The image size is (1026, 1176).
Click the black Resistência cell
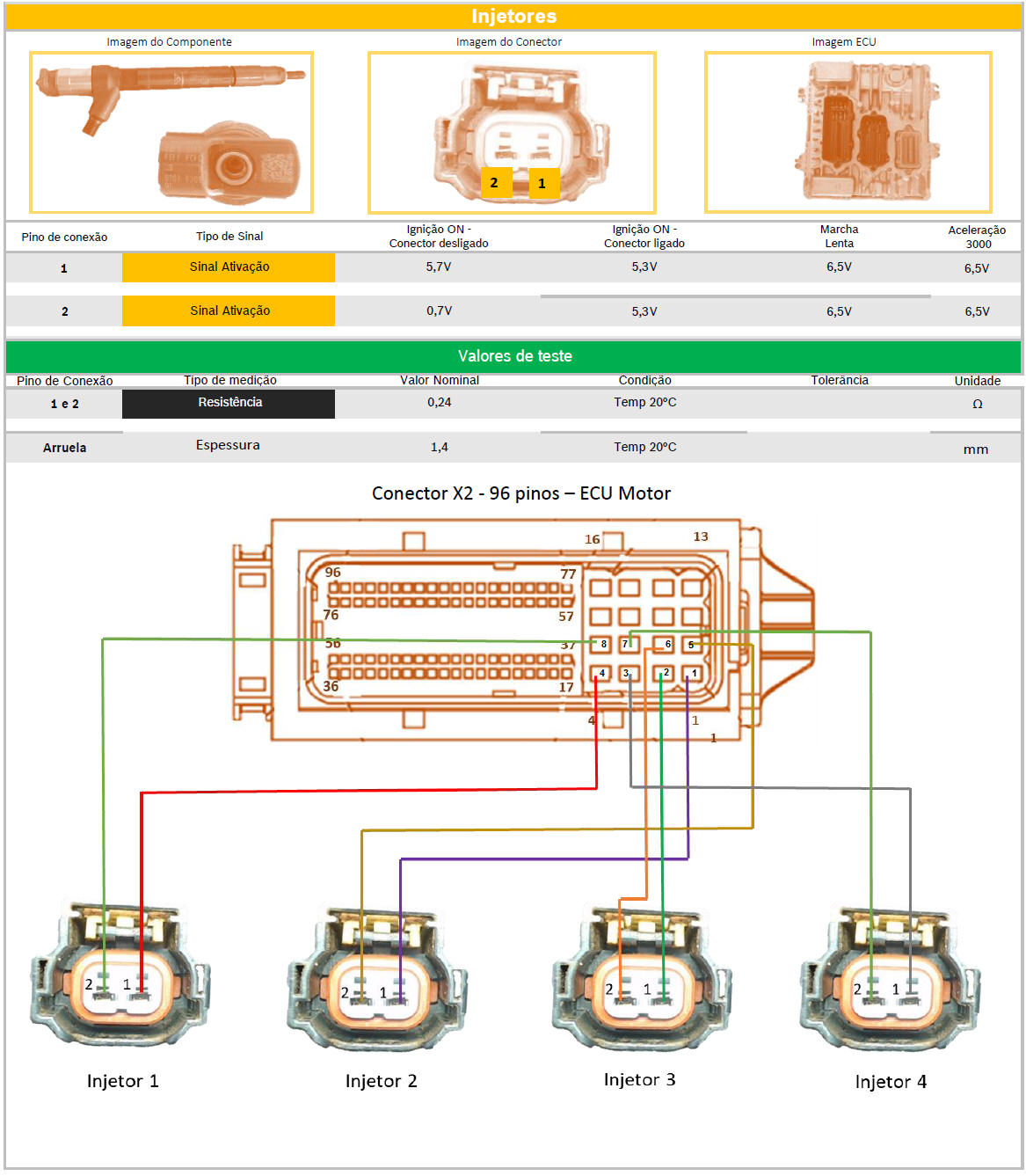[229, 403]
